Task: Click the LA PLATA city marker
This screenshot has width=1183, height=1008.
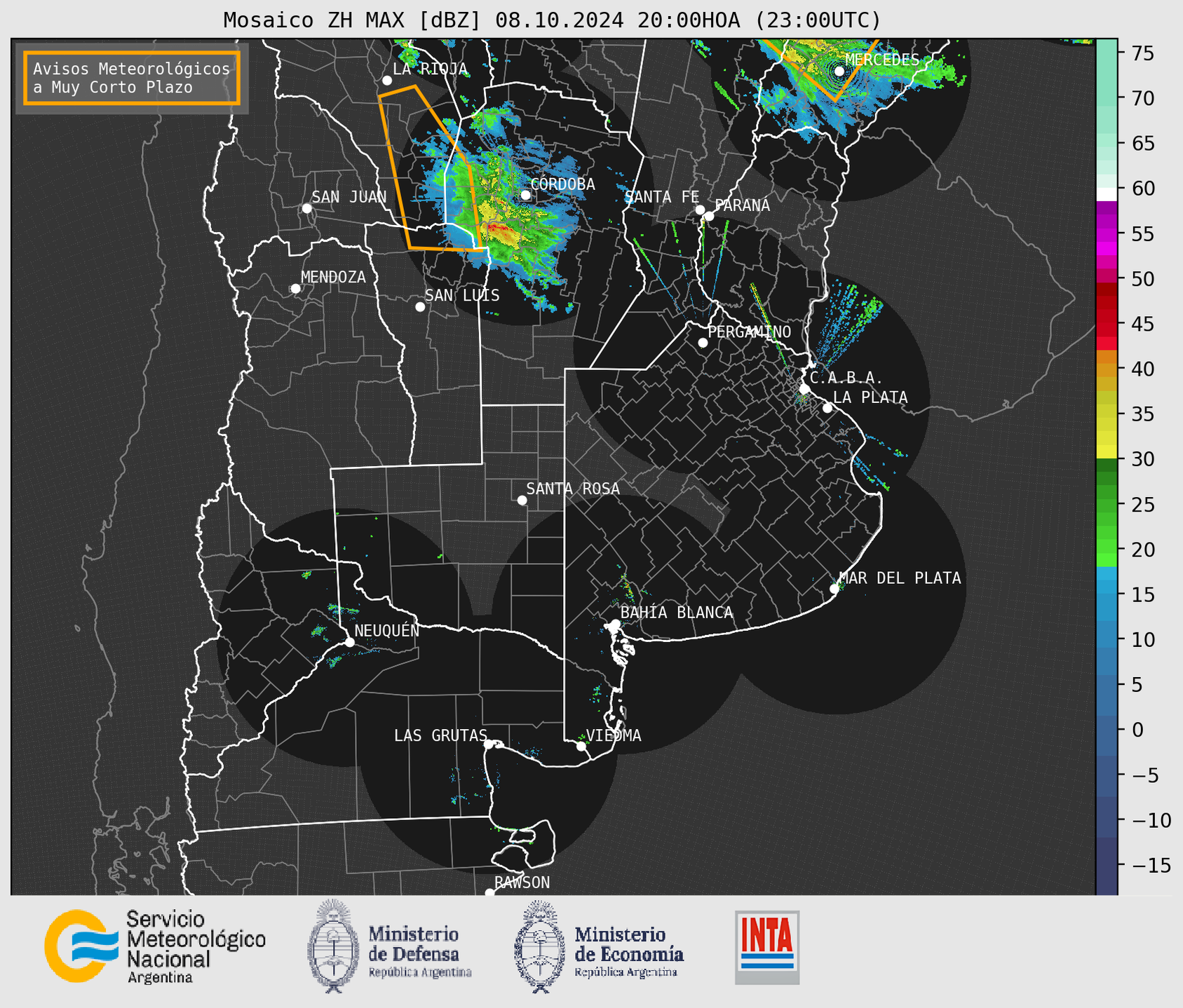Action: click(827, 407)
